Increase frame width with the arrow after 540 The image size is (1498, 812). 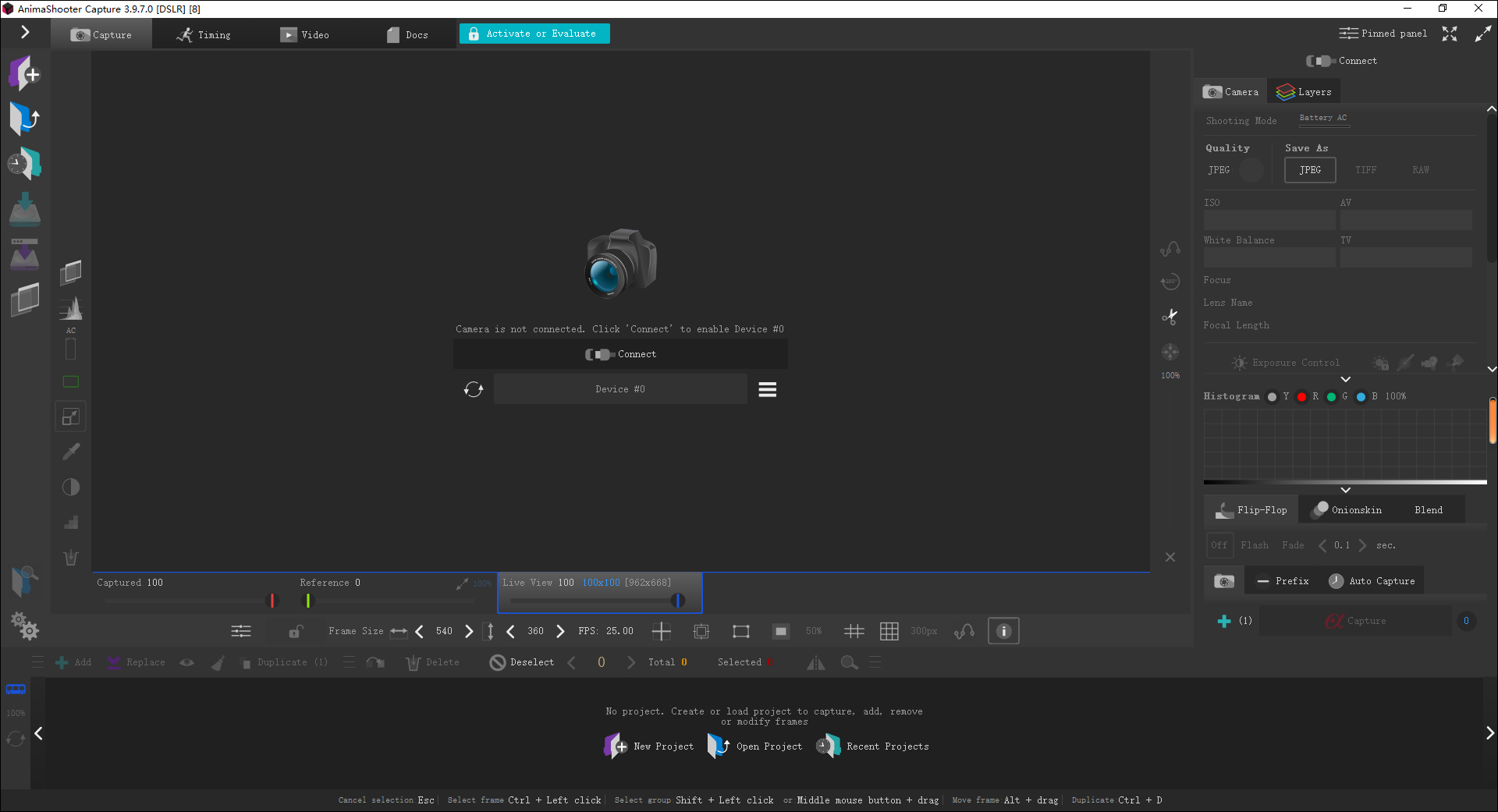469,631
